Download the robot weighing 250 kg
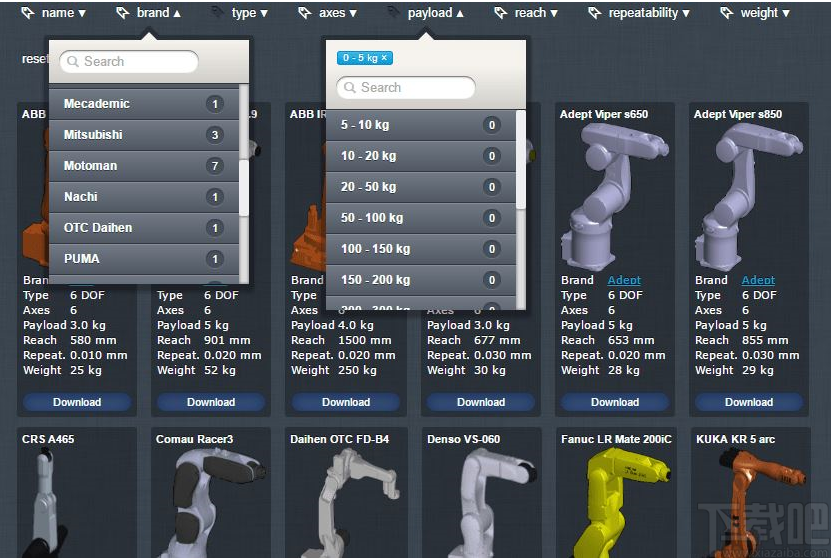The height and width of the screenshot is (558, 832). (x=346, y=403)
